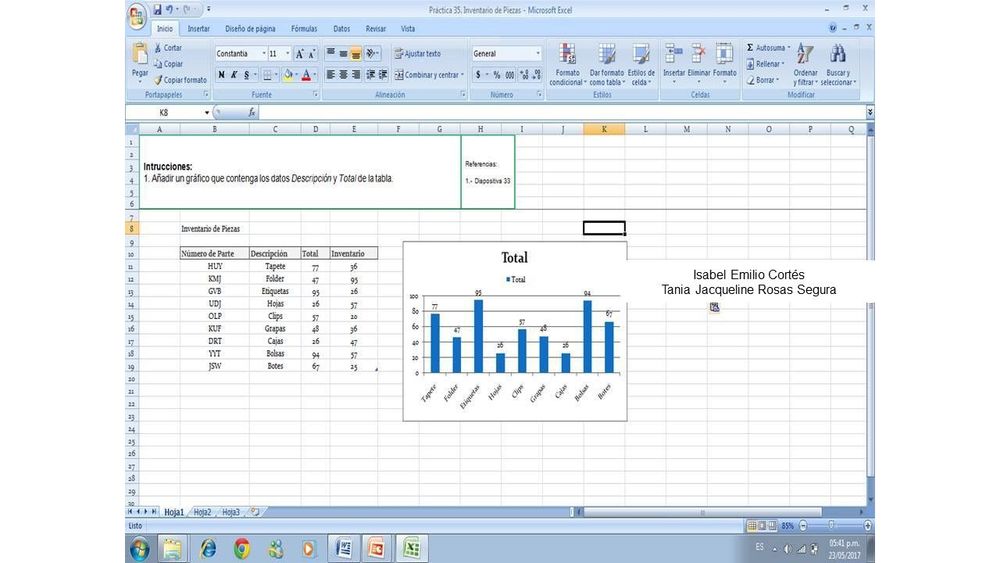This screenshot has height=563, width=1000.
Task: Click Insertar cells icon in Celdas group
Action: pyautogui.click(x=674, y=58)
